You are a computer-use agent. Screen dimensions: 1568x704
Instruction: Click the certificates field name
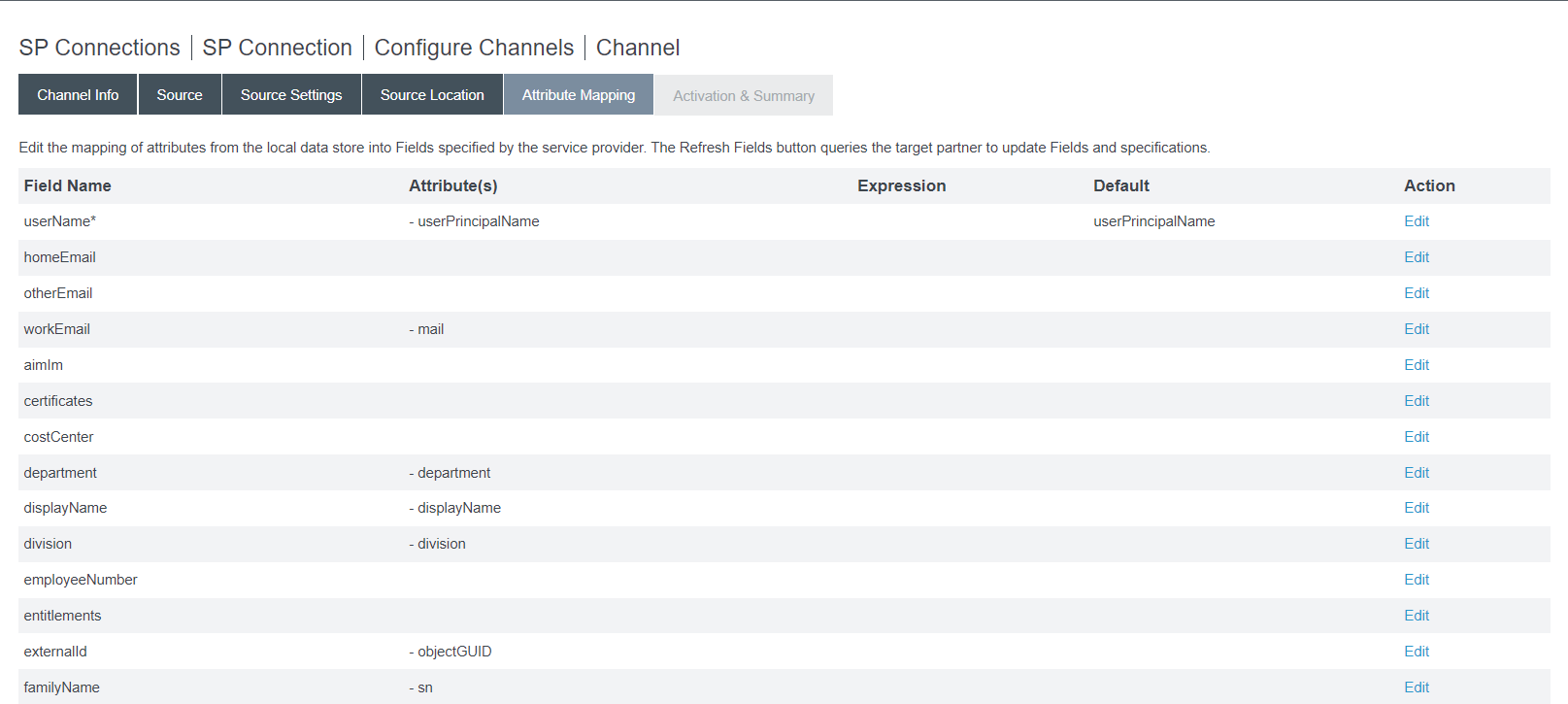[x=58, y=401]
